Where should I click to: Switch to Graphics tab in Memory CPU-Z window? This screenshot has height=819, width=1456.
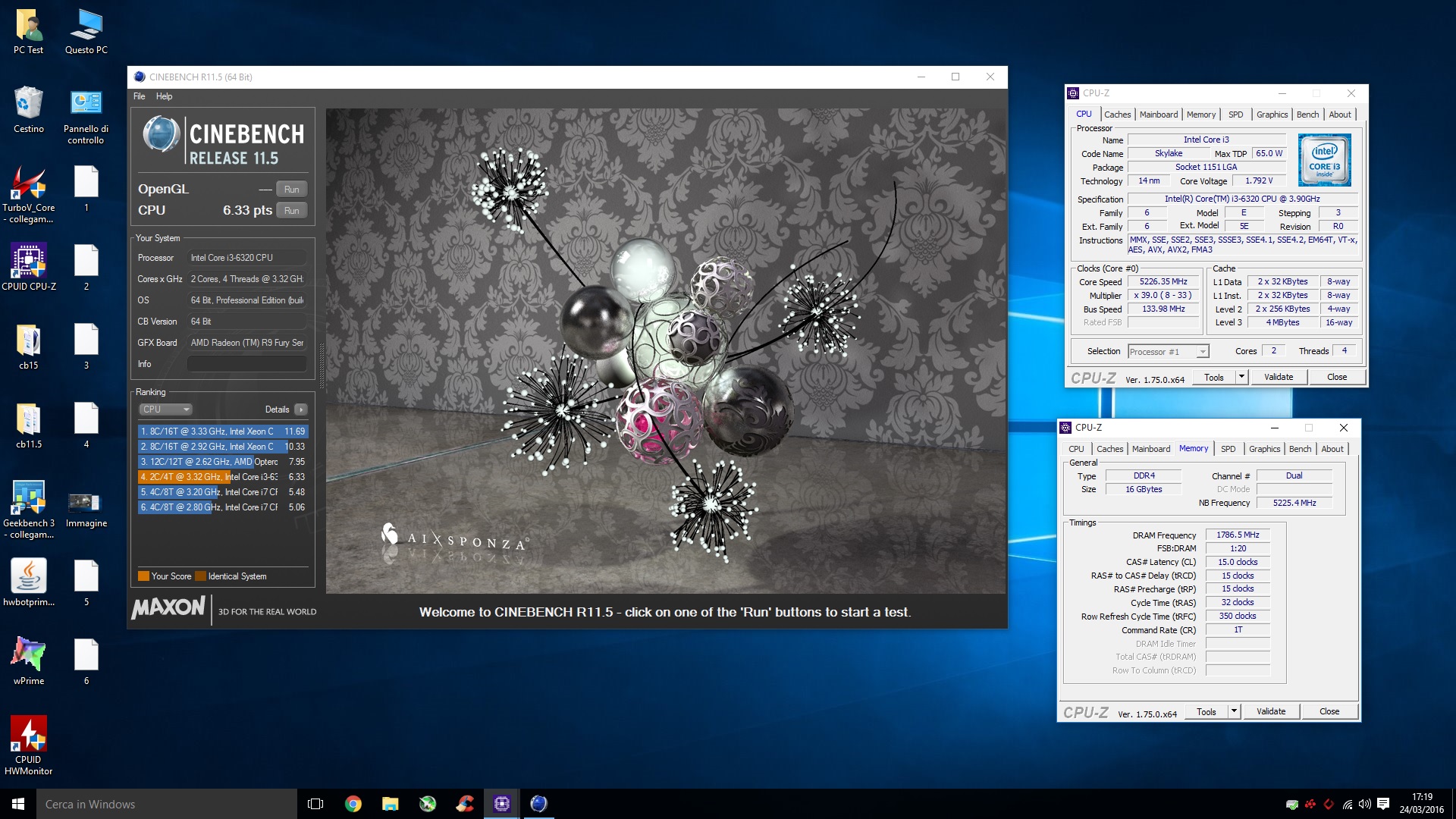1264,449
